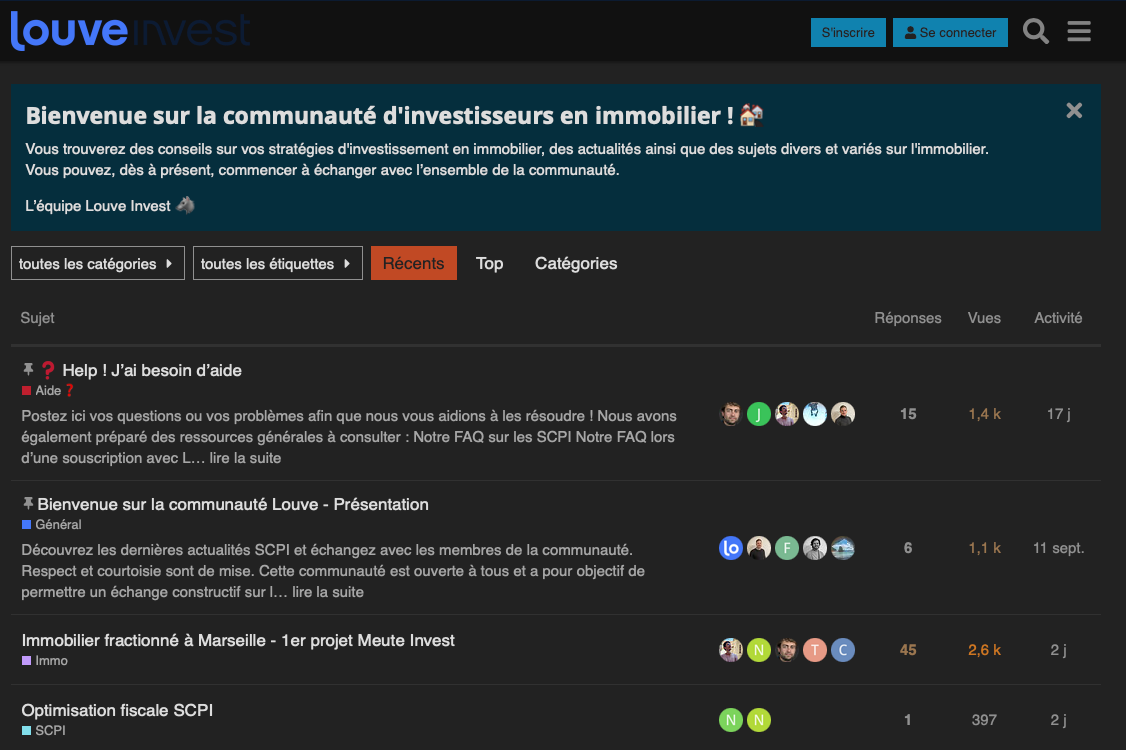Screen dimensions: 1126x750
Task: Click the green J avatar in Help topic
Action: point(758,414)
